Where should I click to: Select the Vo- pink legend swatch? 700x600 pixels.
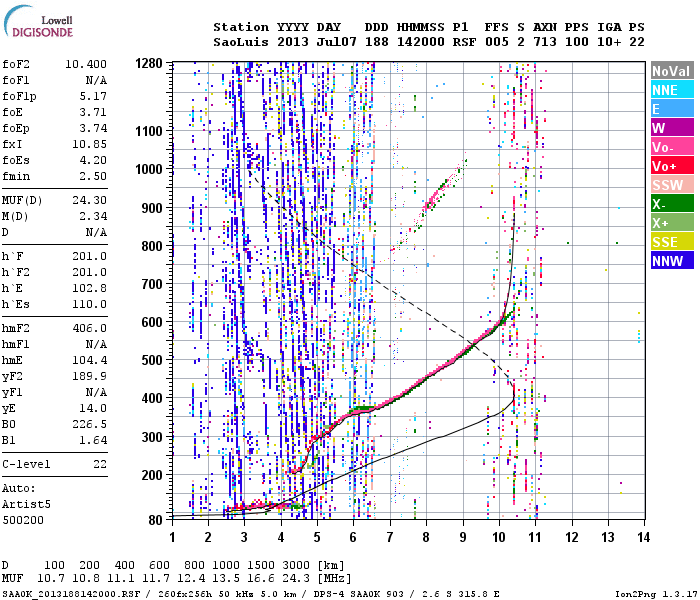click(672, 146)
